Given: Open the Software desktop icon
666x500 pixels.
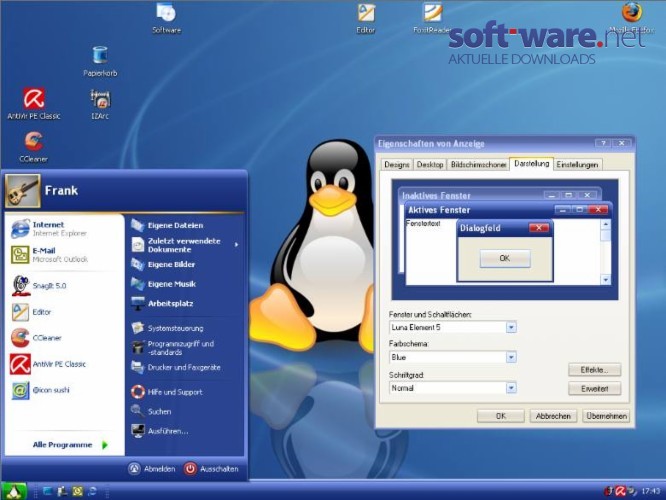Looking at the screenshot, I should (166, 18).
